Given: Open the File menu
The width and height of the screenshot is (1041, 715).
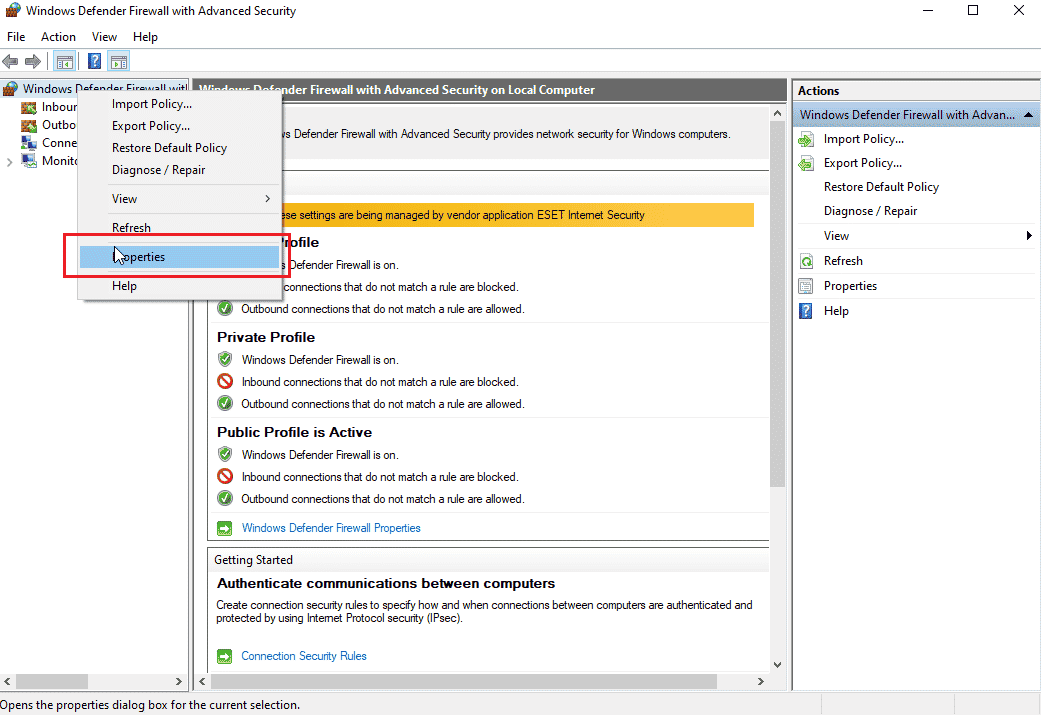Looking at the screenshot, I should click(16, 37).
